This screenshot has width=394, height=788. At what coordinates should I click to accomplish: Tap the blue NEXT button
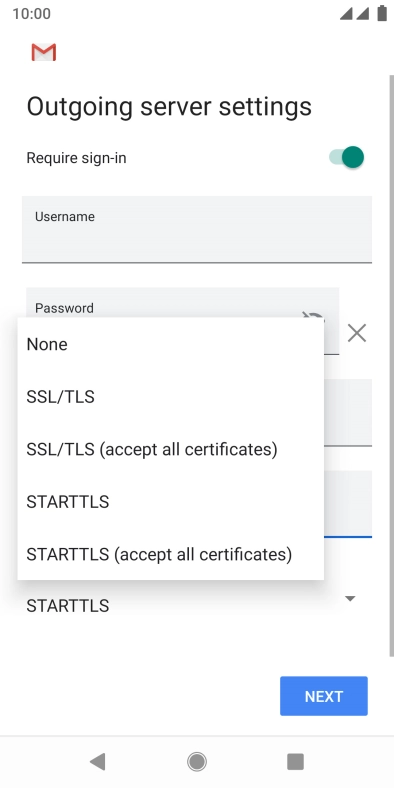(x=324, y=696)
